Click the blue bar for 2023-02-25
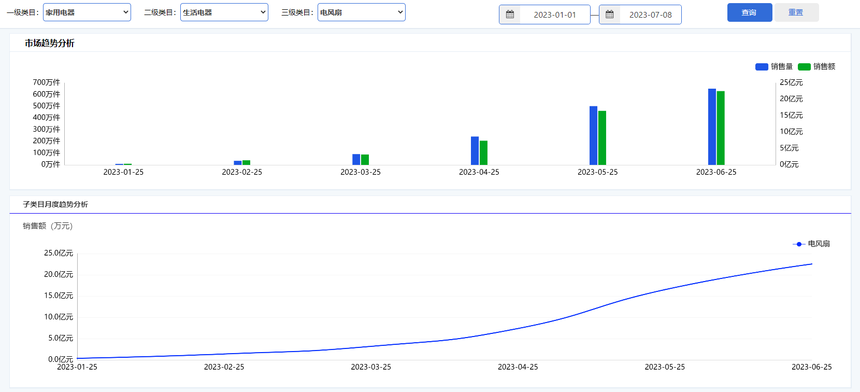The image size is (860, 392). coord(237,163)
